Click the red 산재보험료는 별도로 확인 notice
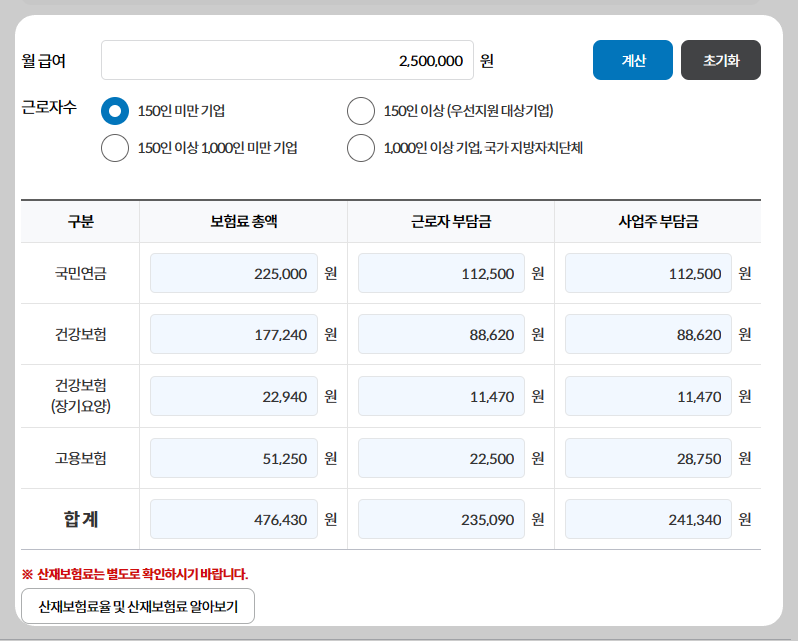Image resolution: width=798 pixels, height=641 pixels. [135, 574]
